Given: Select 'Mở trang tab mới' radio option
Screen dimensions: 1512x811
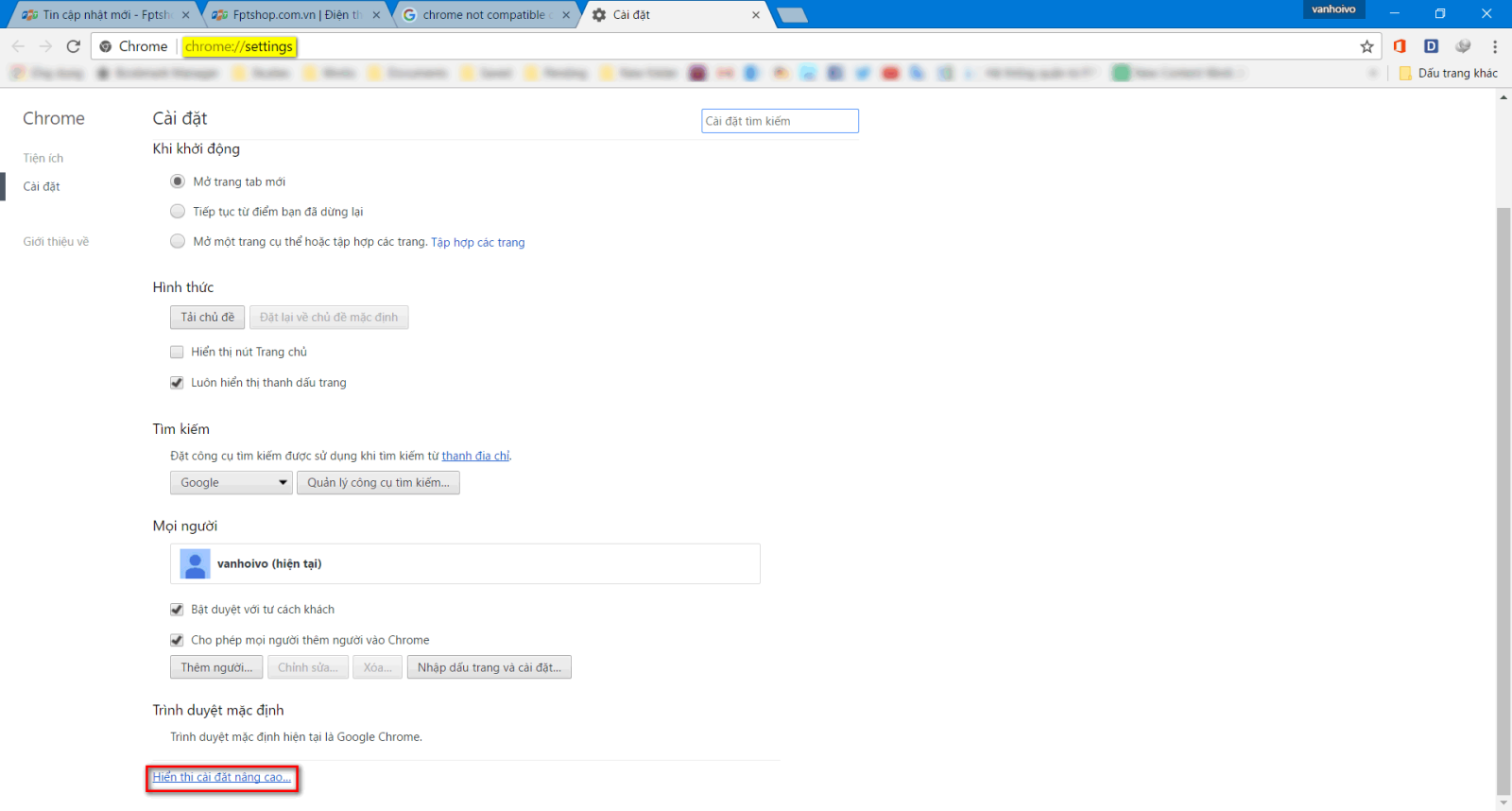Looking at the screenshot, I should (178, 181).
